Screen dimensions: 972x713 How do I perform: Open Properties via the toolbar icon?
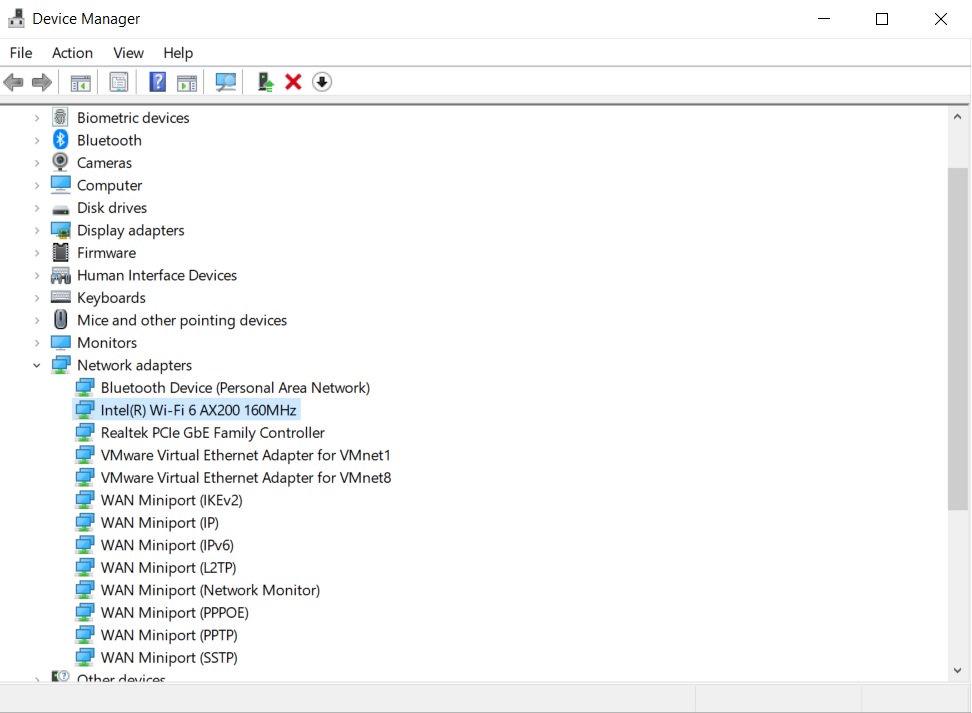pyautogui.click(x=119, y=82)
